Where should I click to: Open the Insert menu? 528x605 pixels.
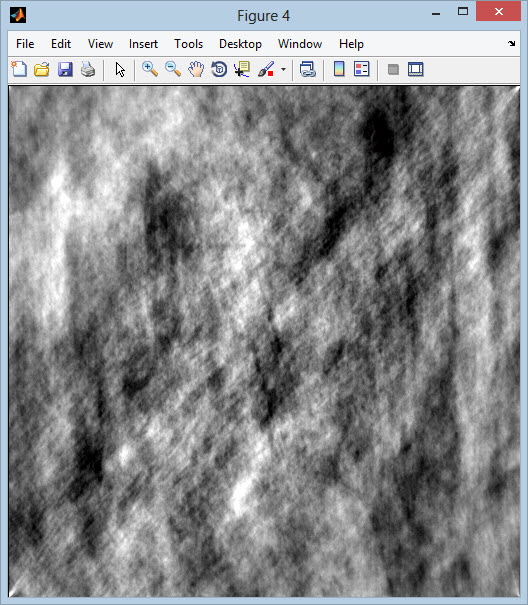143,44
